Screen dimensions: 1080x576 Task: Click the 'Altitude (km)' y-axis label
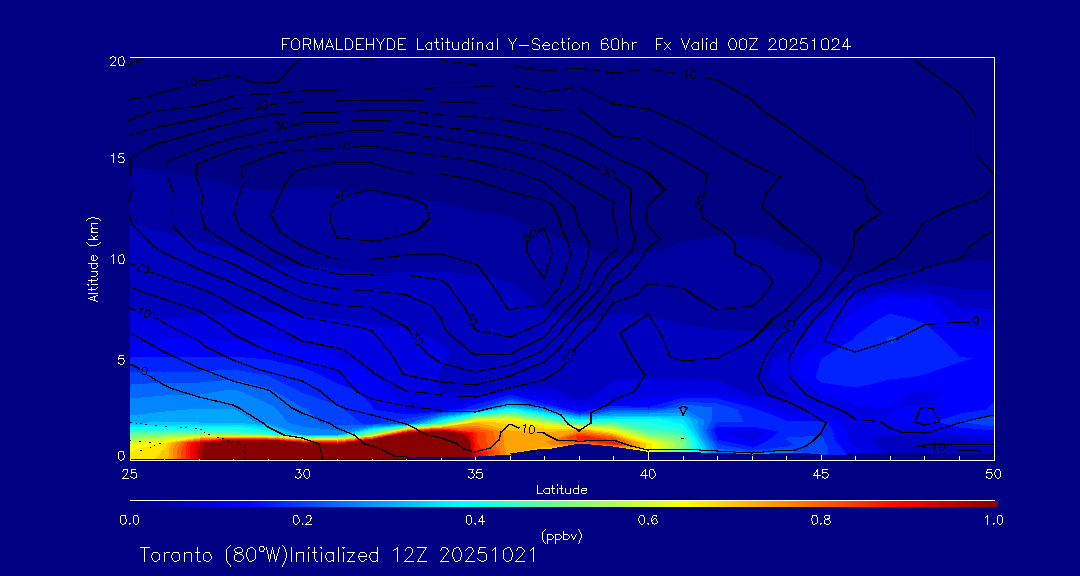pos(93,259)
